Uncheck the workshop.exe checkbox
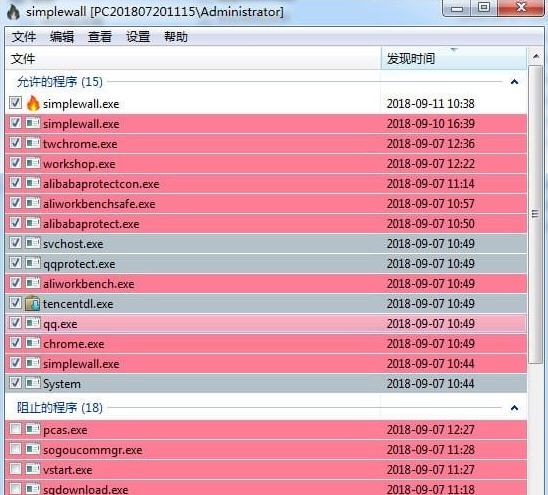The image size is (548, 495). (15, 163)
